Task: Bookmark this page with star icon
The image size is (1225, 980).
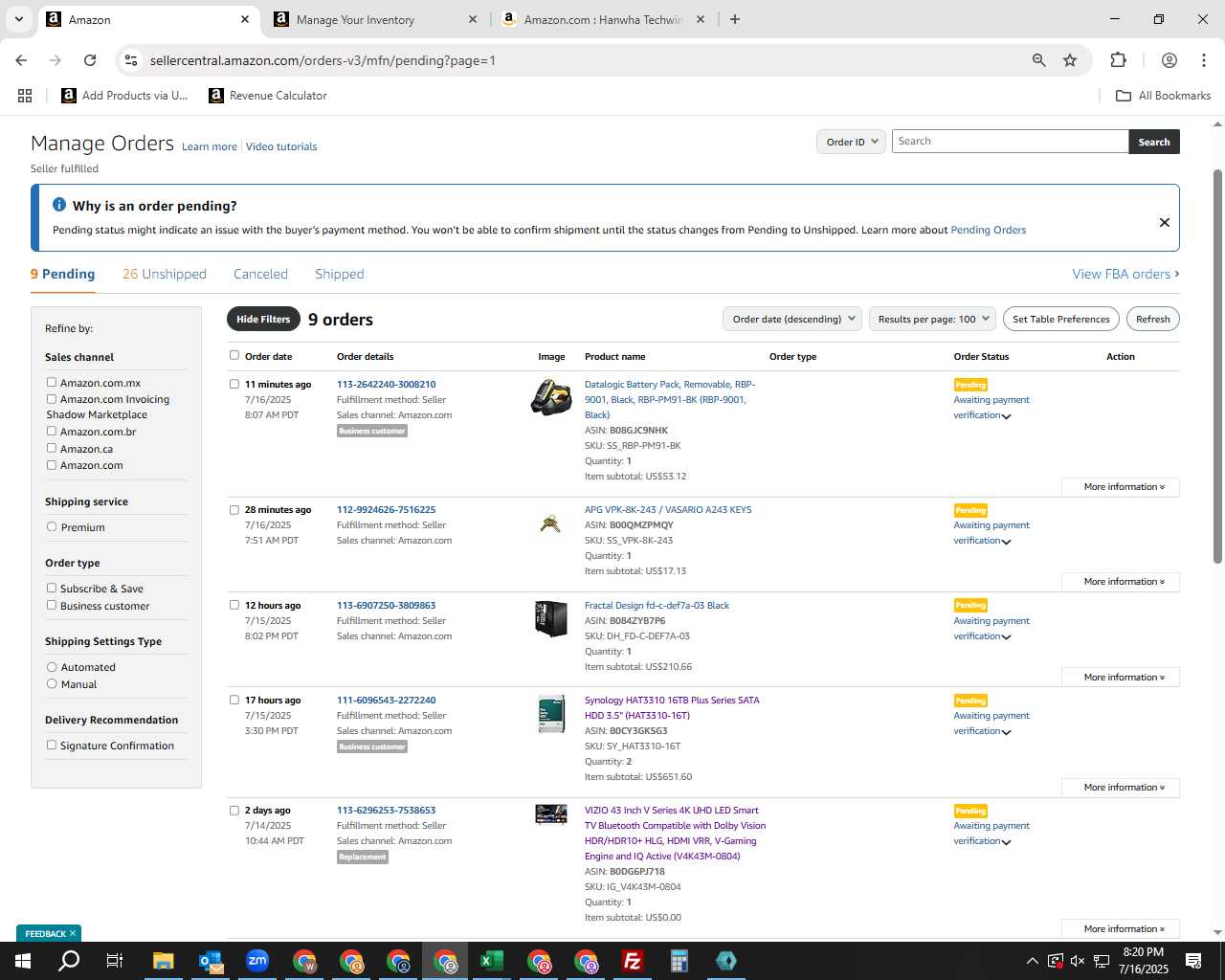Action: (x=1070, y=60)
